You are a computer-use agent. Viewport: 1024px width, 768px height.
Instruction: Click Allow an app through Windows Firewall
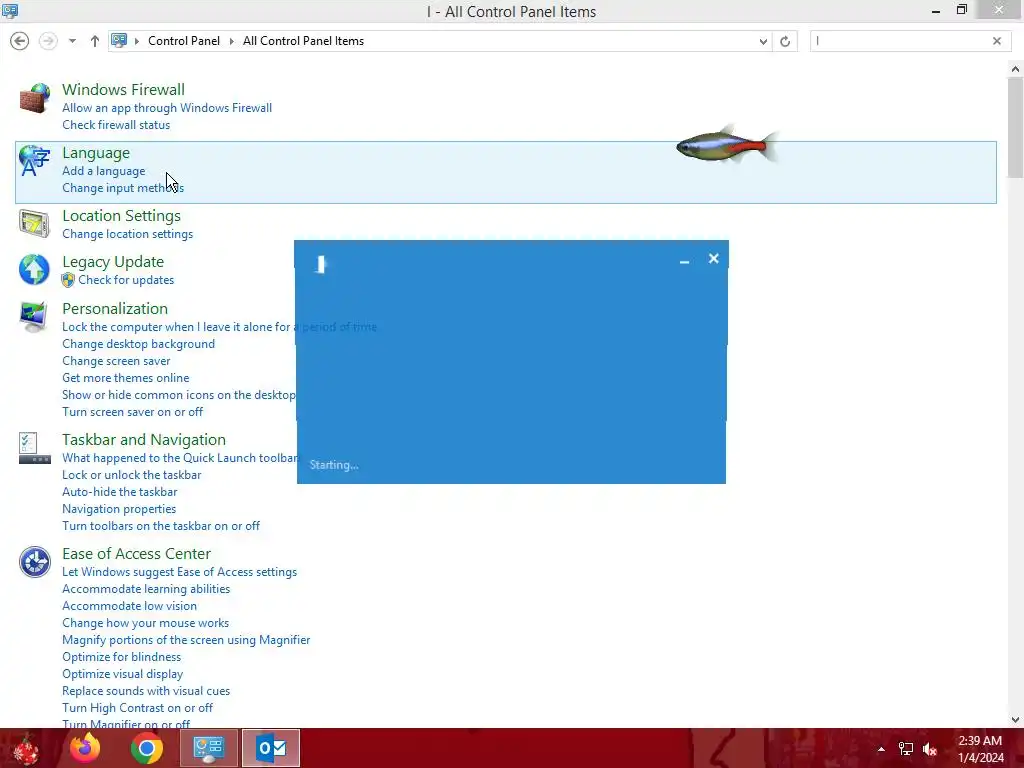point(167,108)
